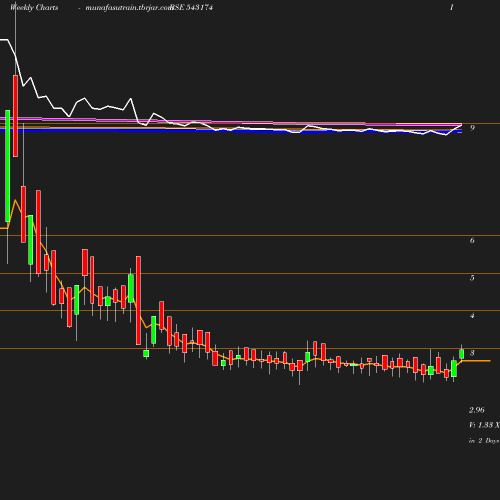Click the price axis label "4"
The width and height of the screenshot is (500, 500).
pos(472,315)
